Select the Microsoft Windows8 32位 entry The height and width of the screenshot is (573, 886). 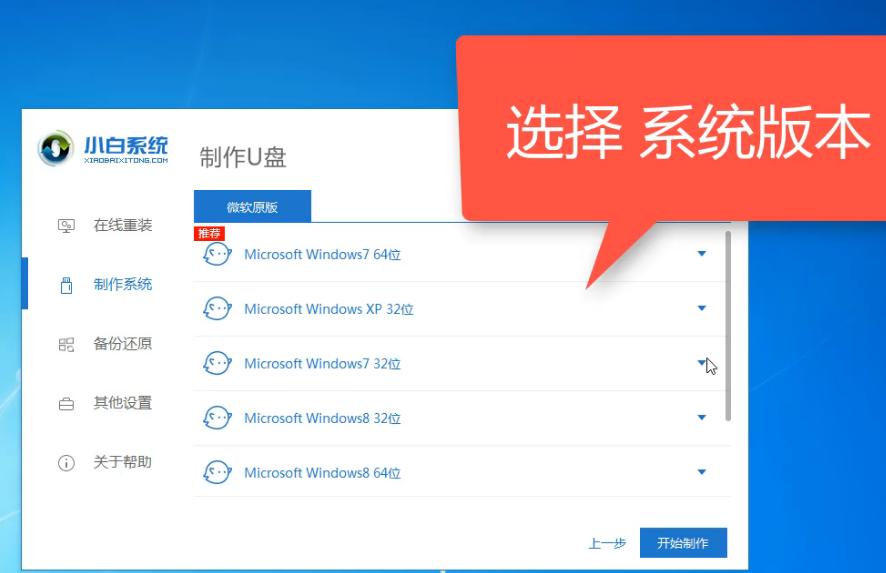pyautogui.click(x=322, y=418)
